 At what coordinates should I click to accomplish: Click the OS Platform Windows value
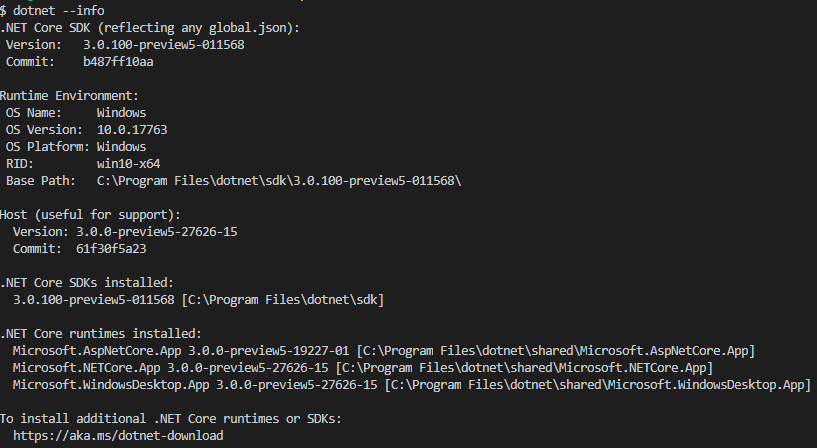coord(121,147)
